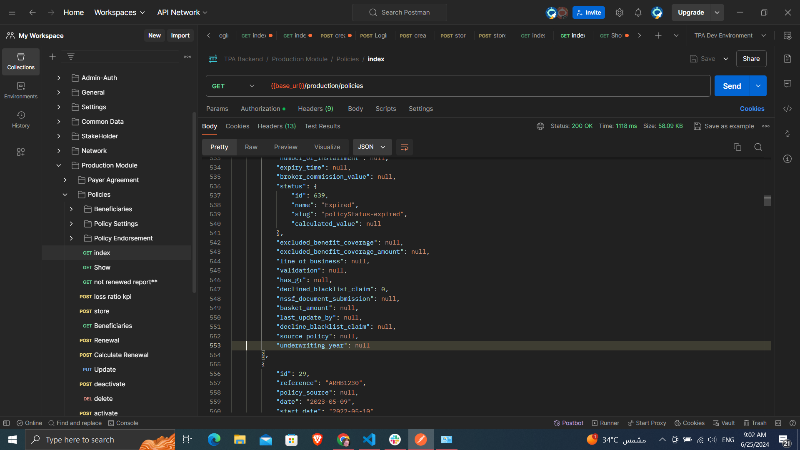Click the notifications bell icon

click(638, 13)
